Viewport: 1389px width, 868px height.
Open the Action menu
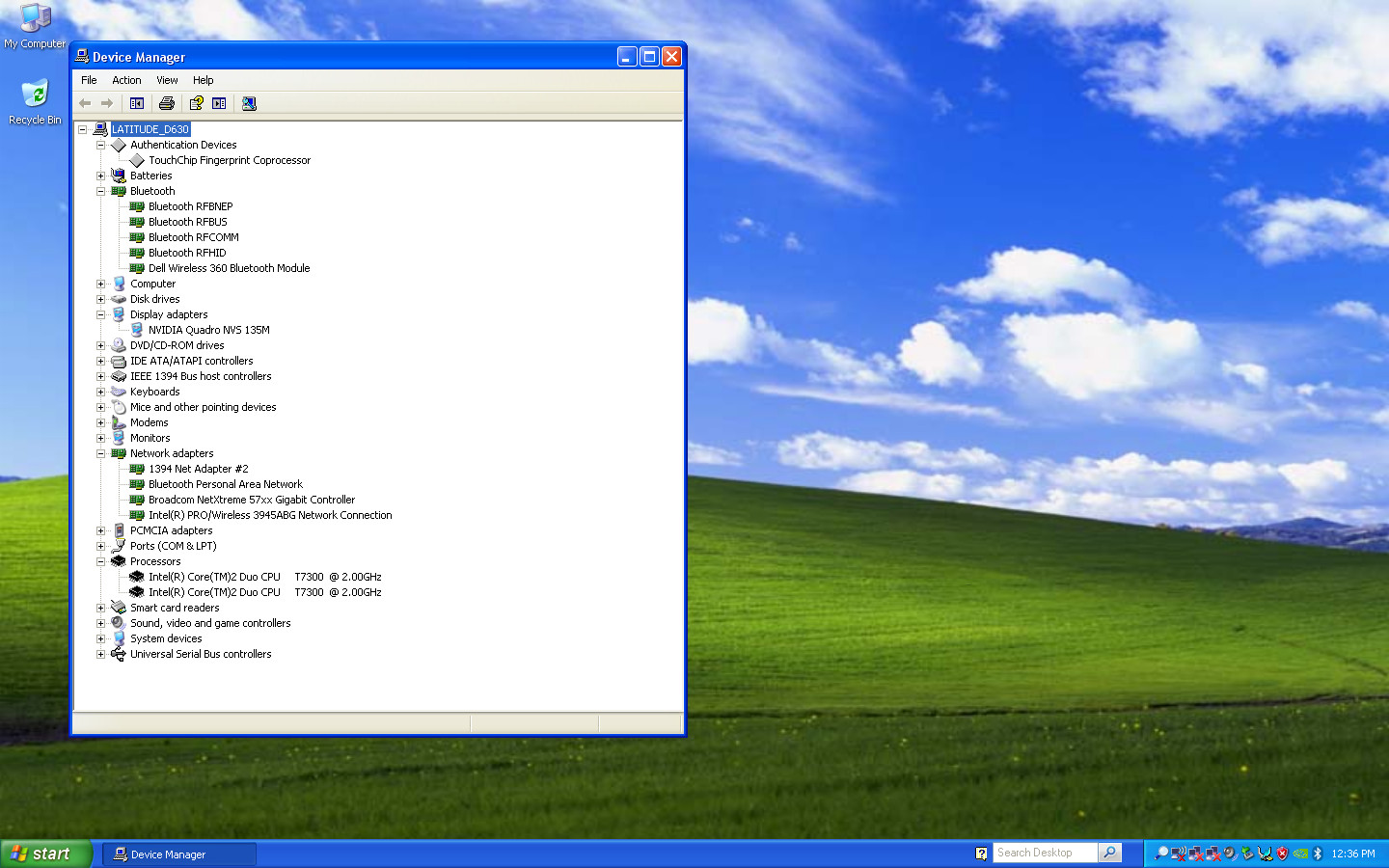126,80
